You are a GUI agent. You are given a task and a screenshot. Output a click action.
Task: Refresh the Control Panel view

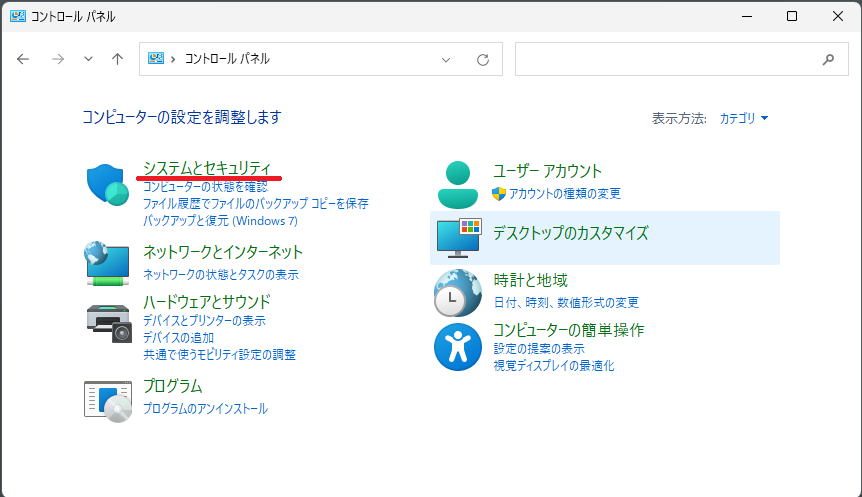[483, 59]
